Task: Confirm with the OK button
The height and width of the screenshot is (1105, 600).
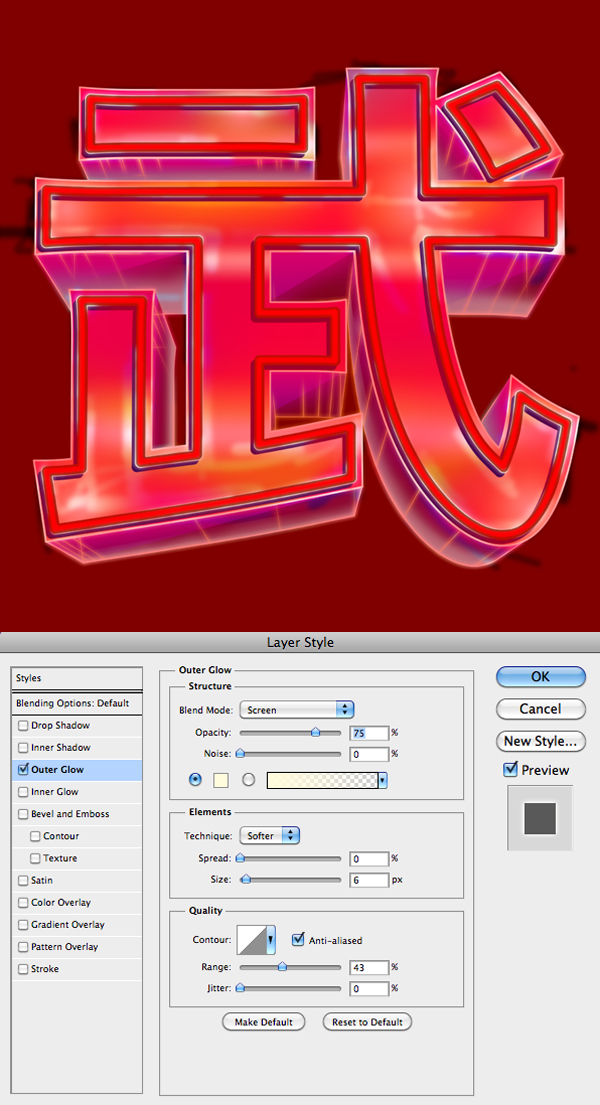Action: tap(541, 677)
